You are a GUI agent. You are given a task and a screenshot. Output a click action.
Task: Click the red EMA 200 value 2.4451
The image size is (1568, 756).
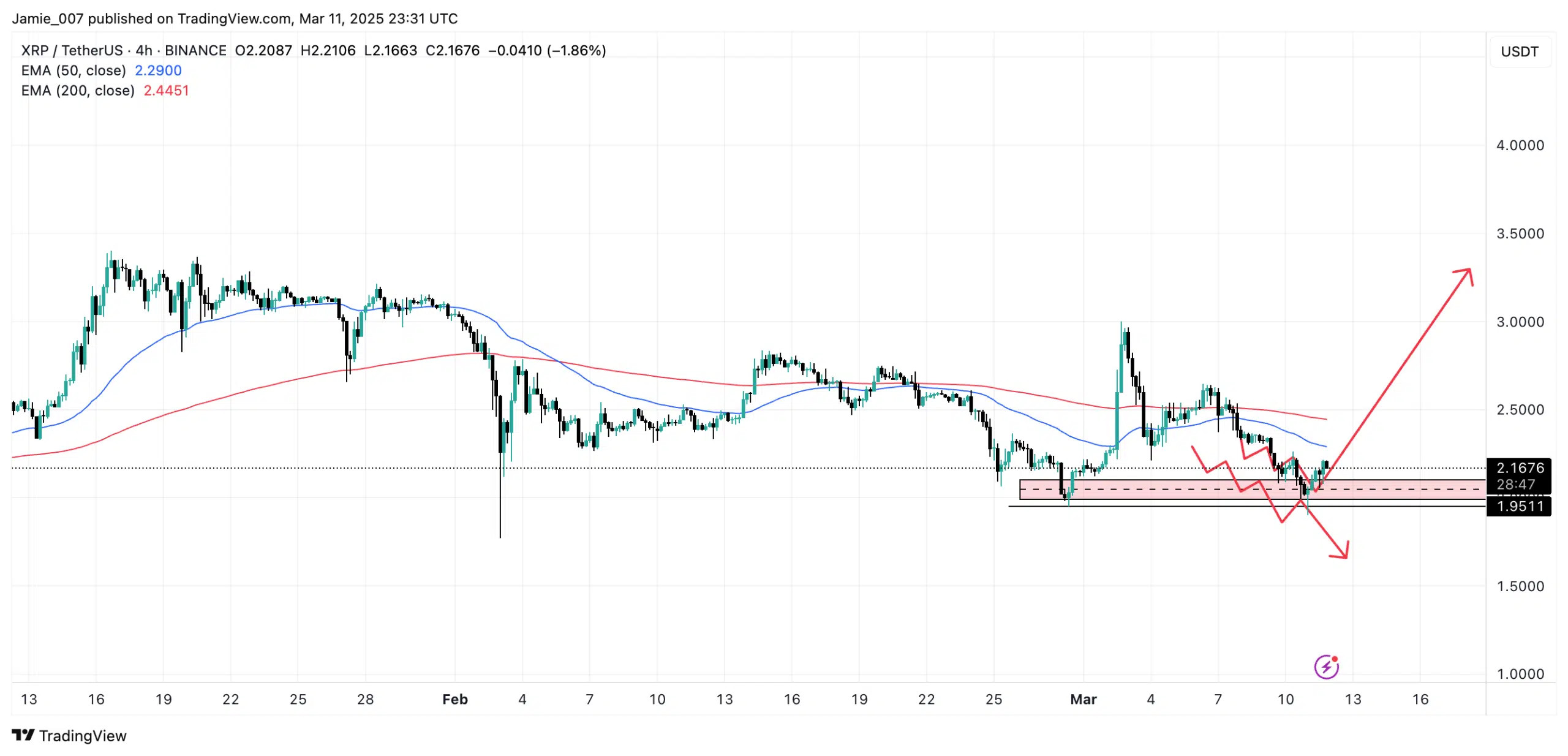point(166,91)
